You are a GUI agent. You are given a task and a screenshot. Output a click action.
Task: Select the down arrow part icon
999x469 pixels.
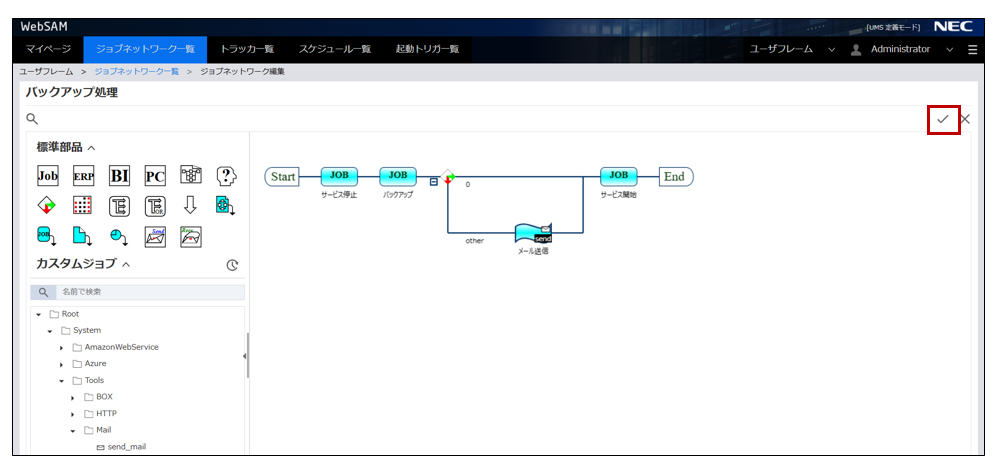tap(190, 206)
